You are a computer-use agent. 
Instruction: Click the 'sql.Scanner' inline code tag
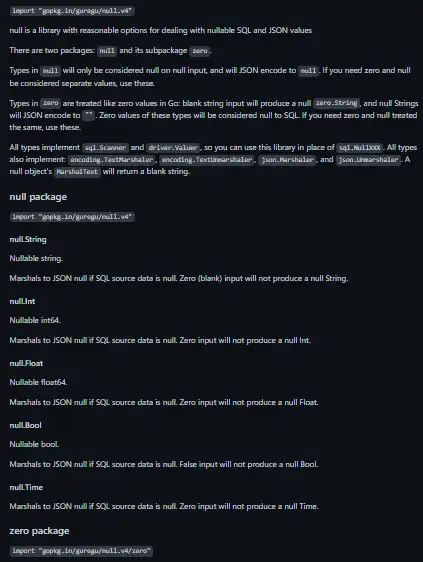pos(105,148)
